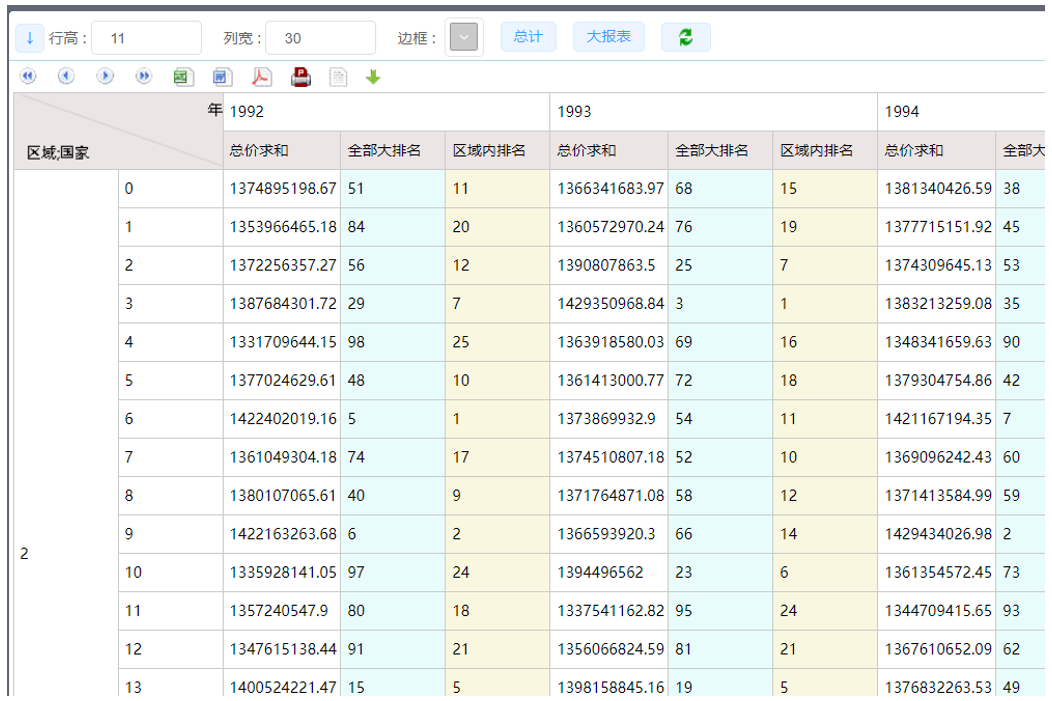
Task: Export the report as PDF
Action: pyautogui.click(x=261, y=77)
